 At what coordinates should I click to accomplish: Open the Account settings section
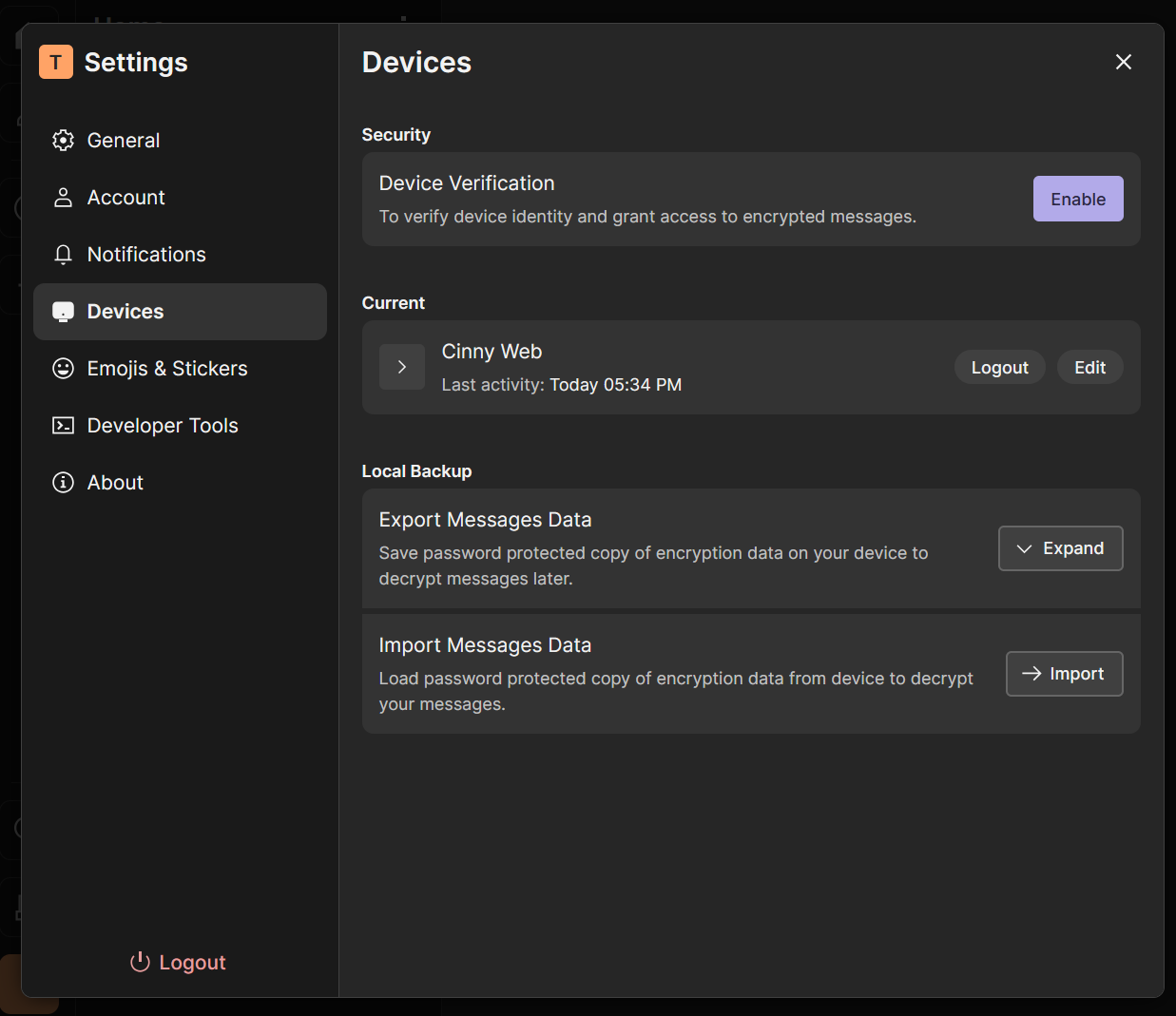click(x=125, y=197)
